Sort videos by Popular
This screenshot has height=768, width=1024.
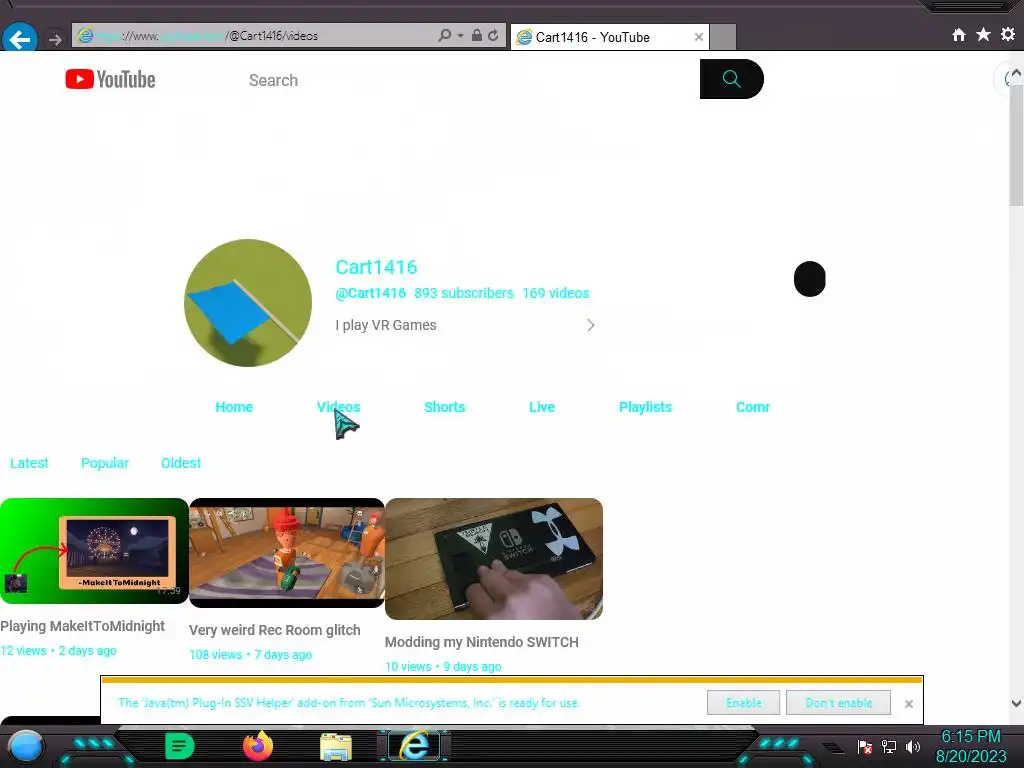(105, 463)
